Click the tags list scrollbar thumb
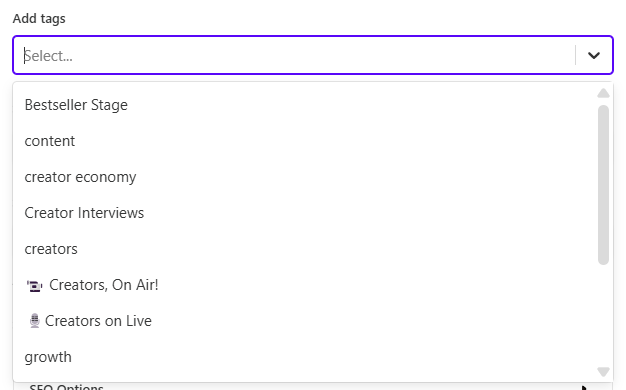The width and height of the screenshot is (626, 390). (x=603, y=185)
